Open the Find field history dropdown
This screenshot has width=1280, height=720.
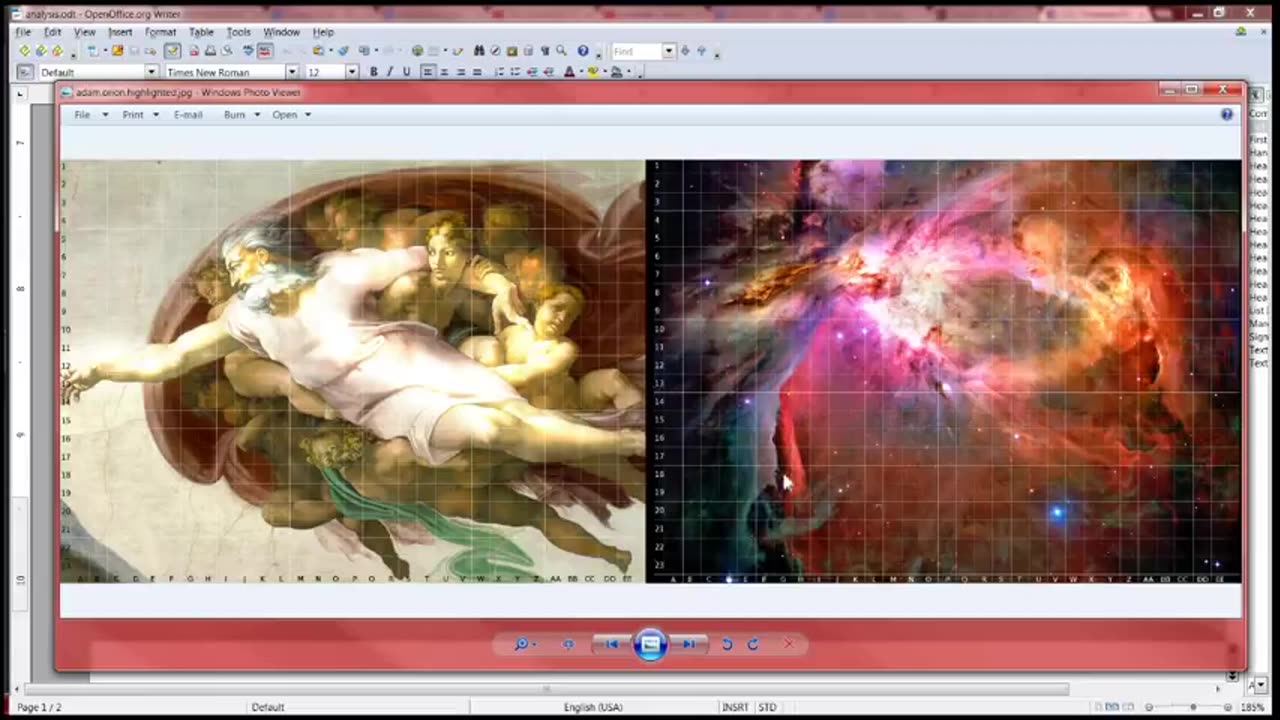(x=669, y=51)
